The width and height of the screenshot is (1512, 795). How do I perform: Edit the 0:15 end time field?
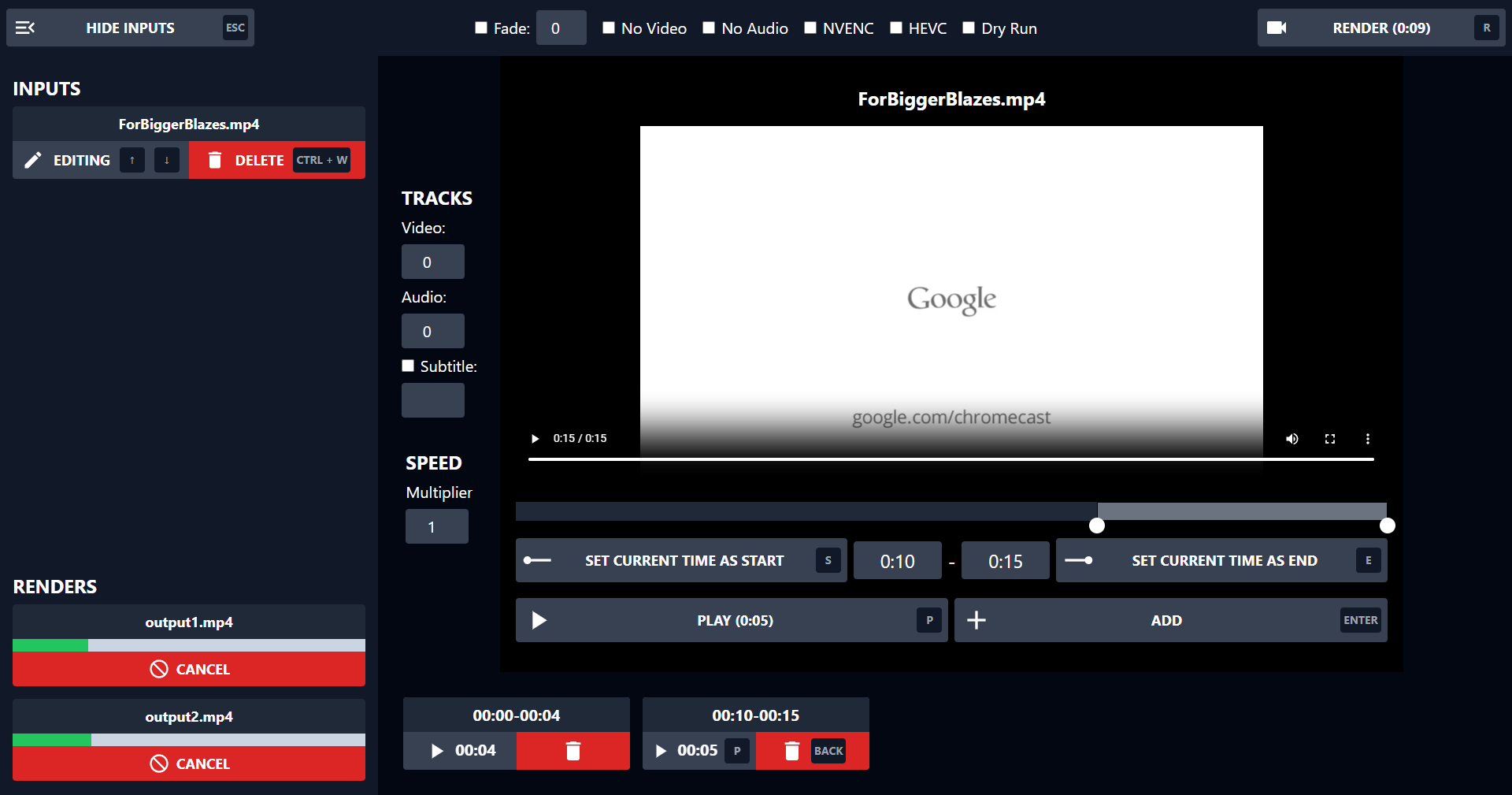click(1006, 560)
